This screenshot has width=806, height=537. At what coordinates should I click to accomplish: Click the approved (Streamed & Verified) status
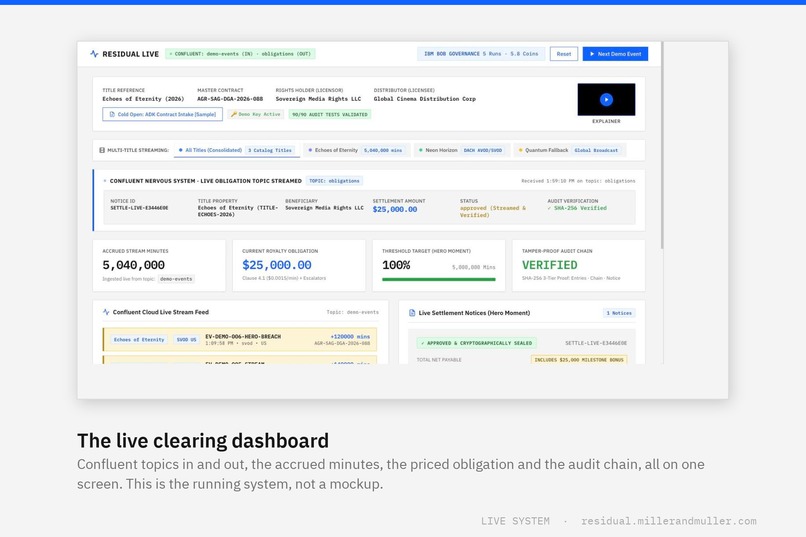point(493,211)
